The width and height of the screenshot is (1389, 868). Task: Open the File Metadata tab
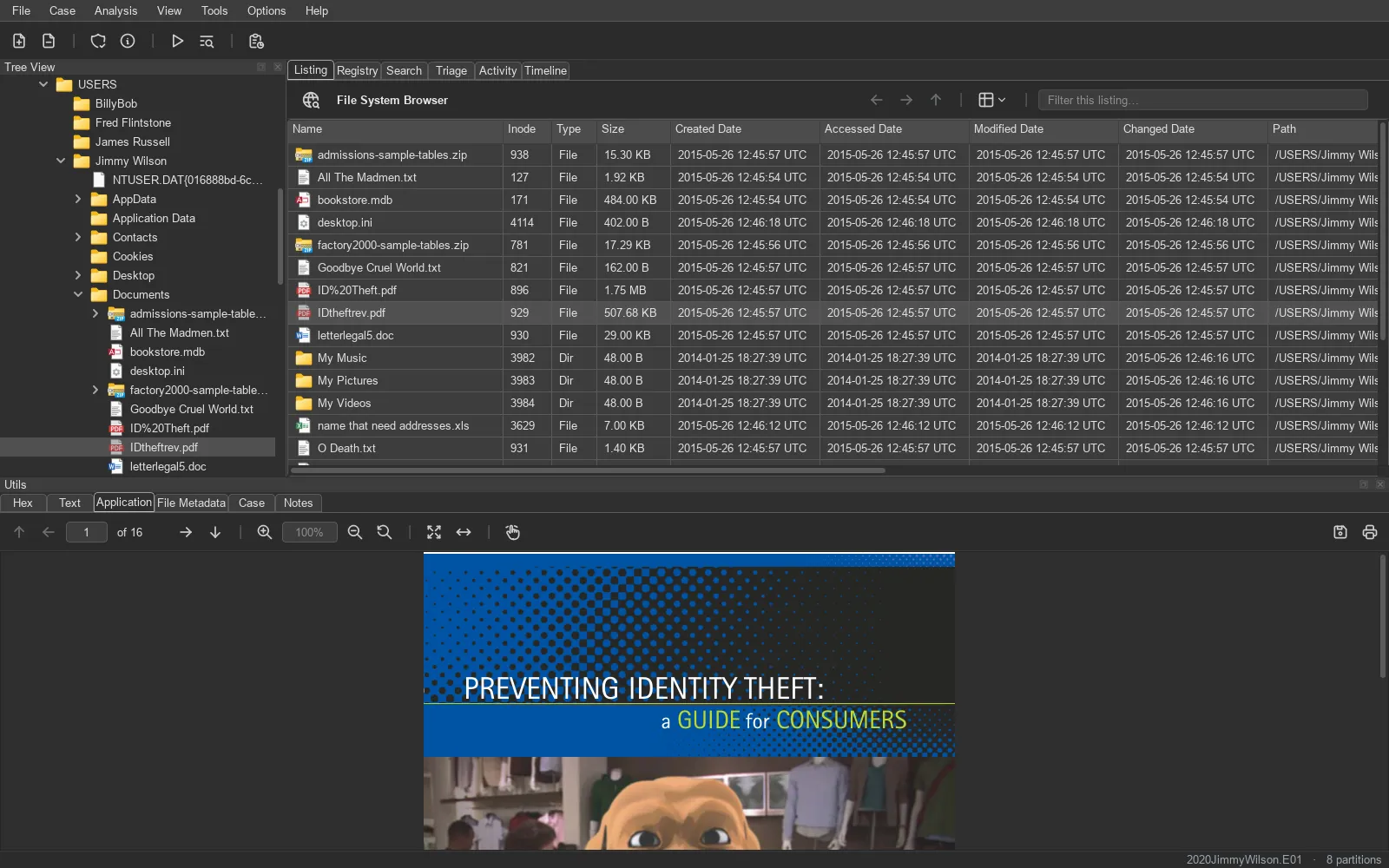pos(191,503)
